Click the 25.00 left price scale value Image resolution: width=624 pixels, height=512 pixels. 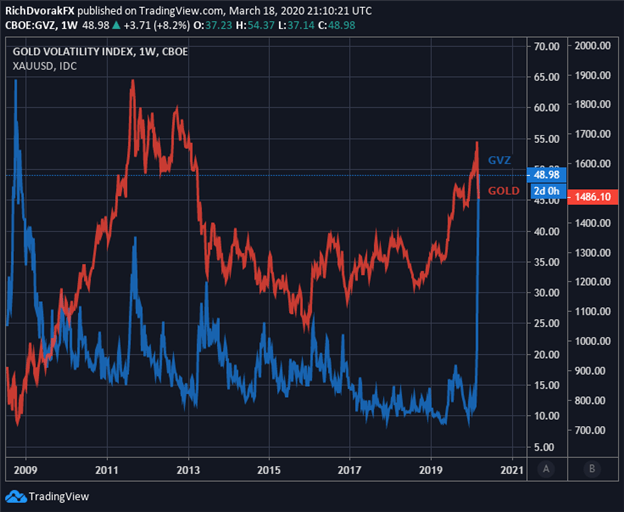pos(546,323)
